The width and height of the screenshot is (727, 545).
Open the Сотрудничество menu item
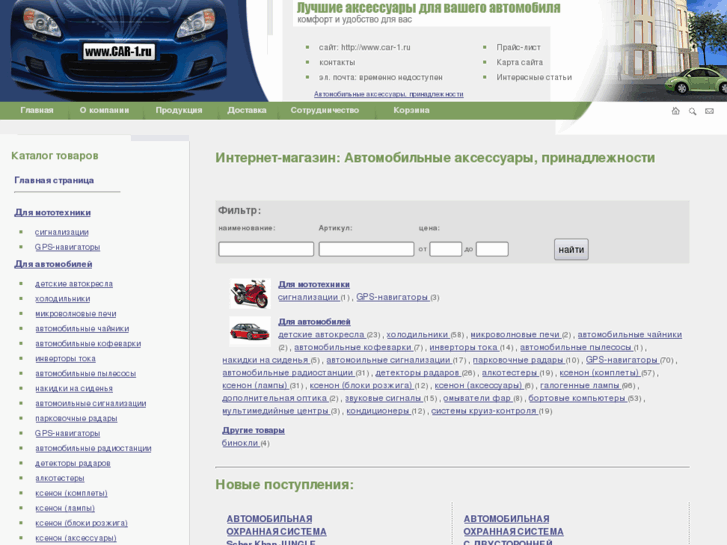(x=325, y=110)
